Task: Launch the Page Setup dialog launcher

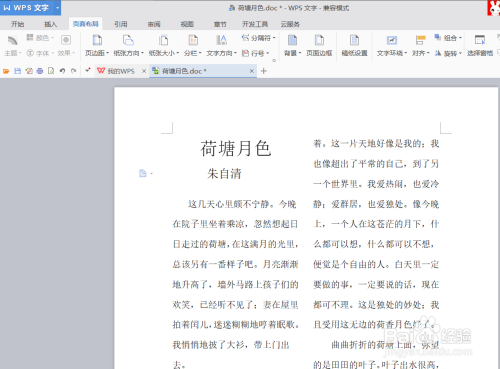Action: click(274, 60)
